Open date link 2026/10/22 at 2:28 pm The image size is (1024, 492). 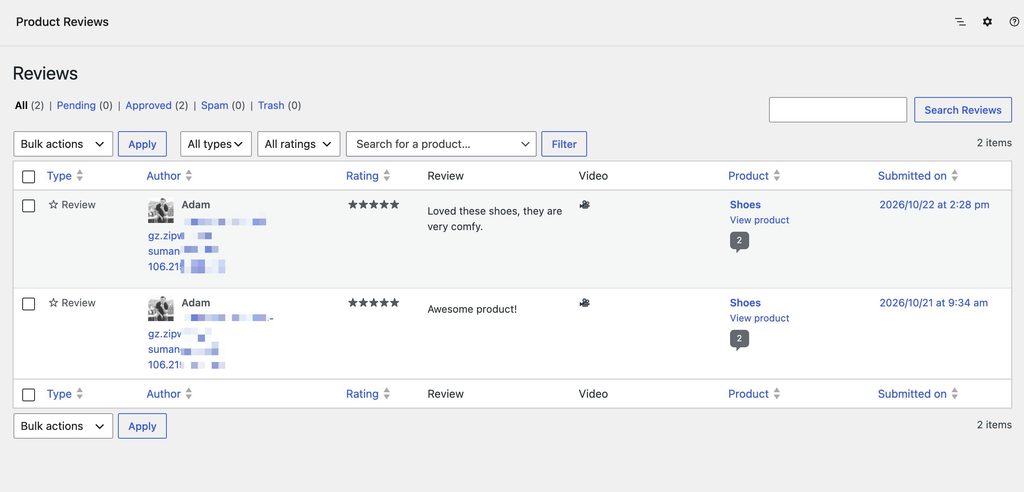[x=935, y=205]
